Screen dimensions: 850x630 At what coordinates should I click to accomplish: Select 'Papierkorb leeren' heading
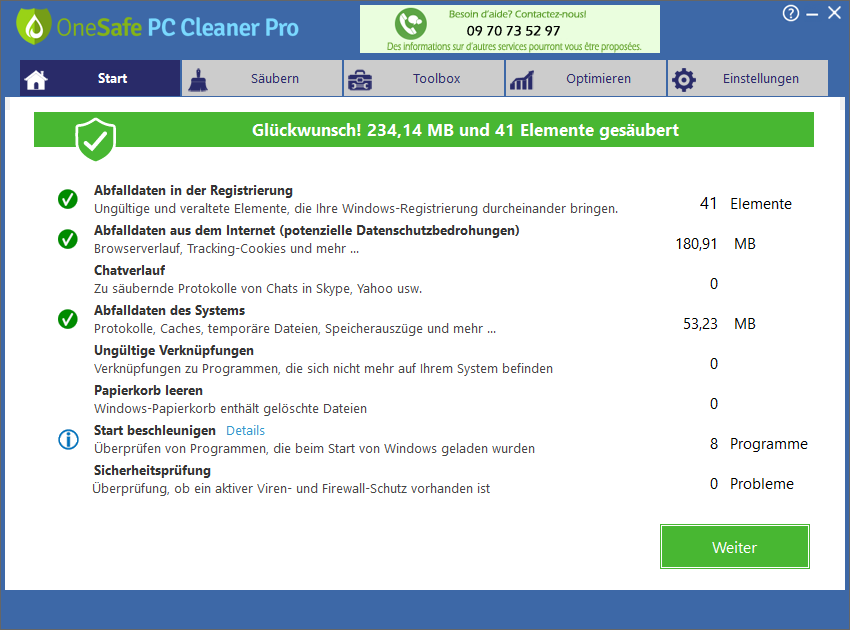[x=148, y=390]
